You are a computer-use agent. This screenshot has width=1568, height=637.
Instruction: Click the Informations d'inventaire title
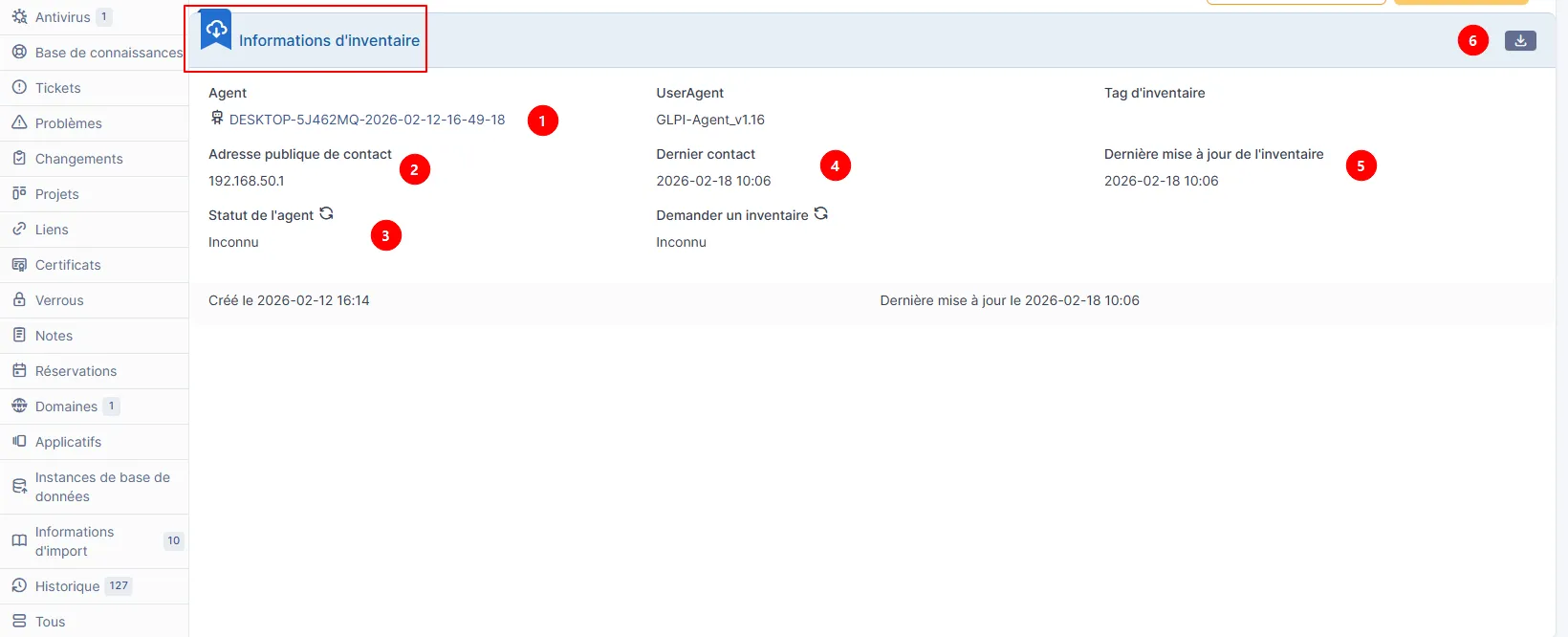click(x=329, y=40)
